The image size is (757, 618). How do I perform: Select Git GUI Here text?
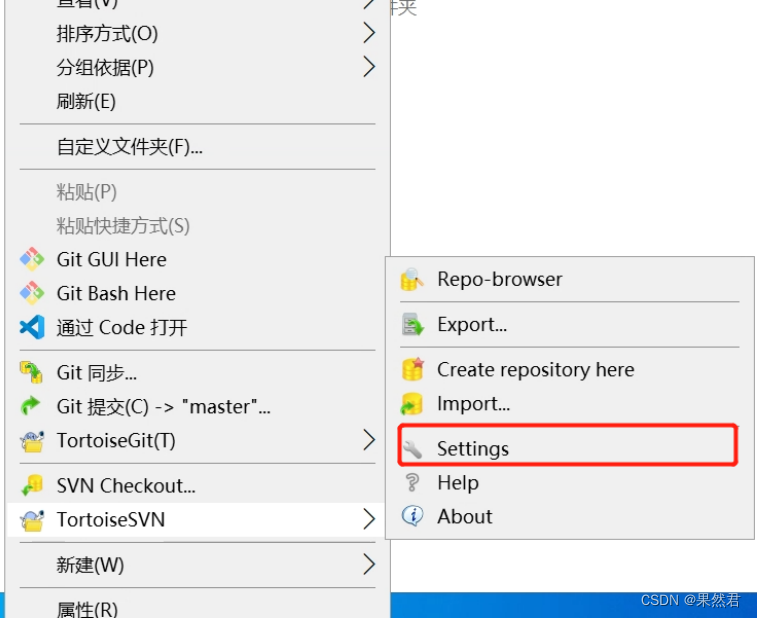tap(112, 260)
